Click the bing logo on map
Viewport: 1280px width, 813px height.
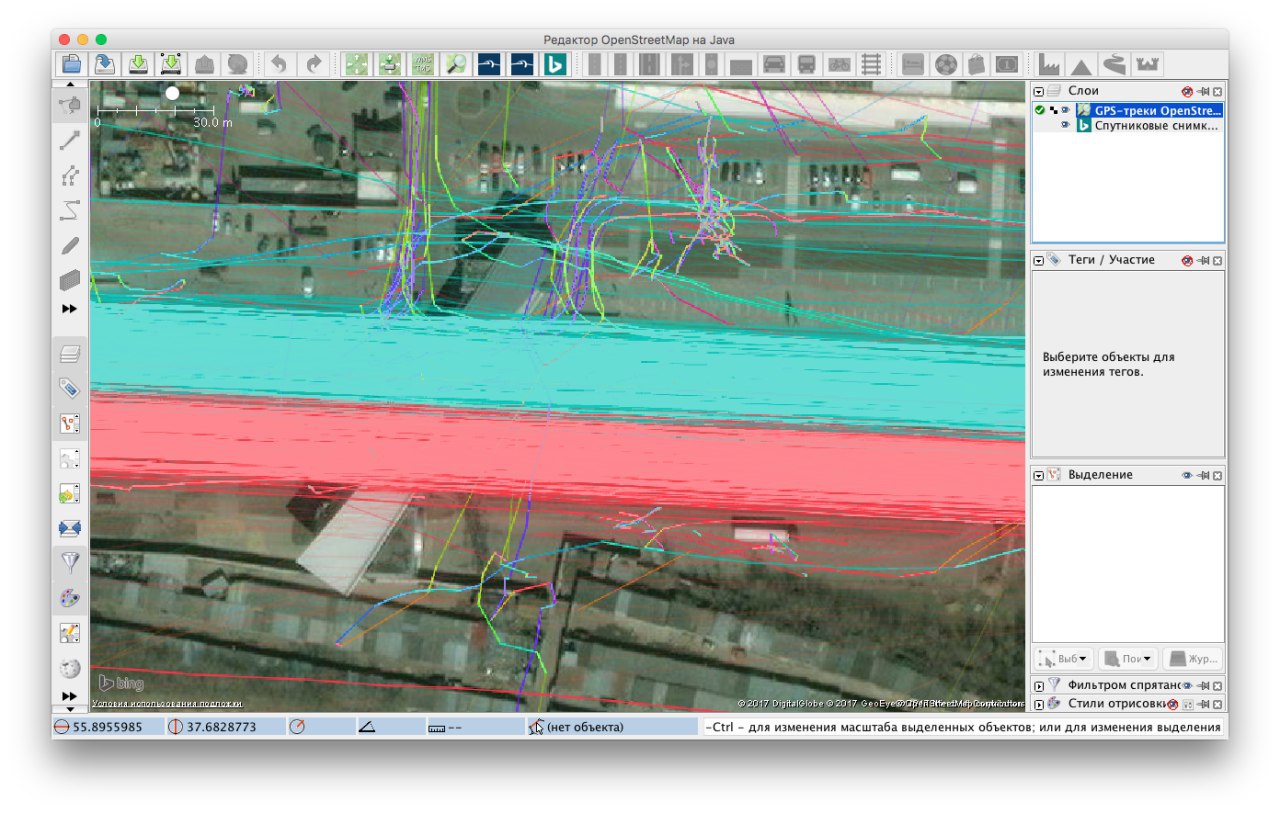point(121,684)
